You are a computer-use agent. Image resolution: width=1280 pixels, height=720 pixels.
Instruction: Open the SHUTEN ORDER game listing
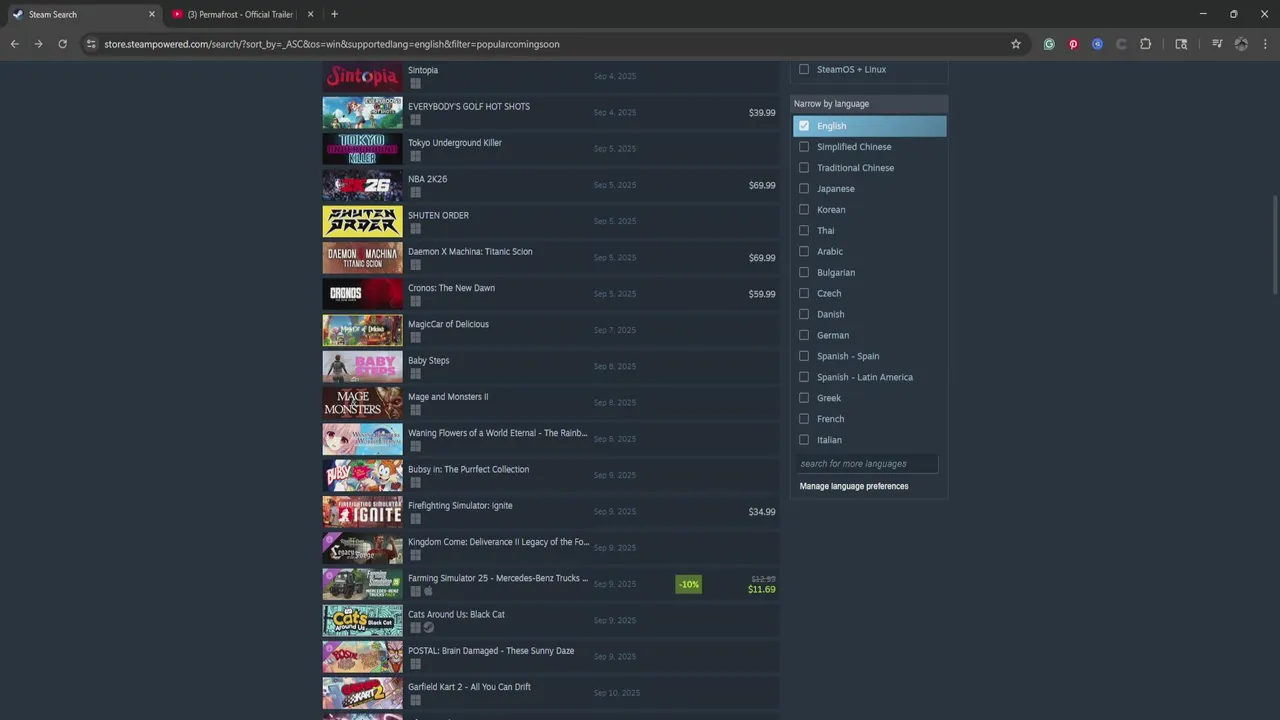550,221
